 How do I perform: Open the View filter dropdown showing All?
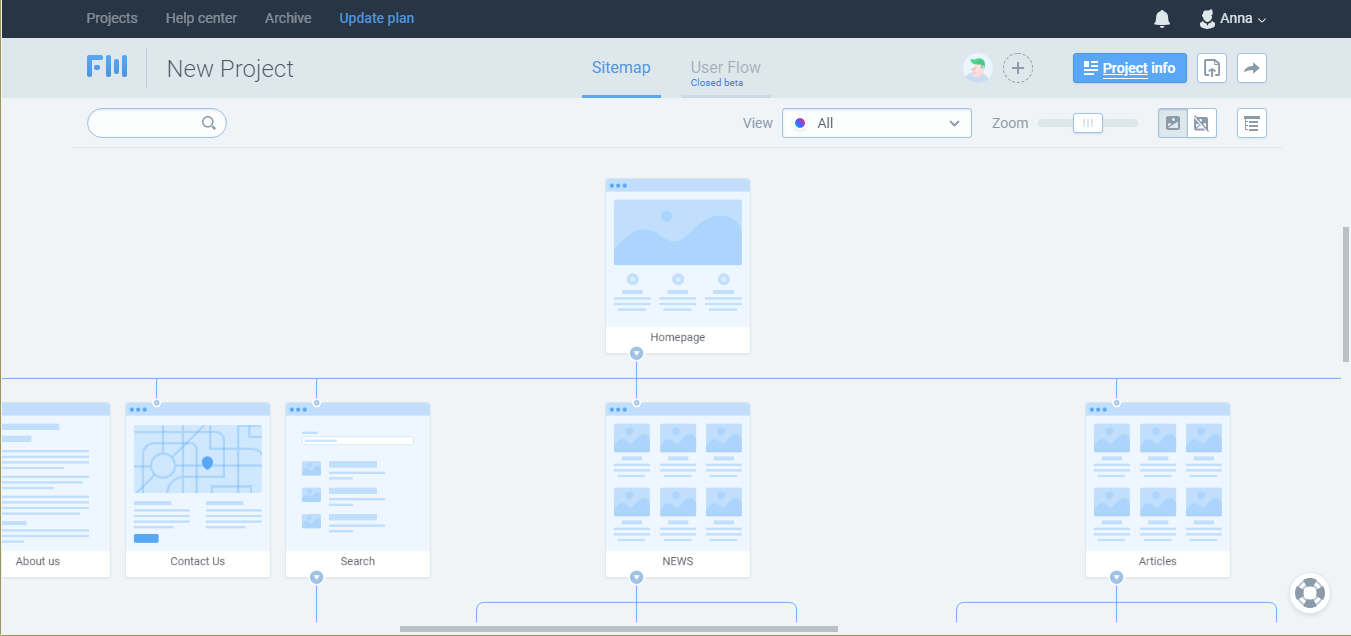point(876,122)
